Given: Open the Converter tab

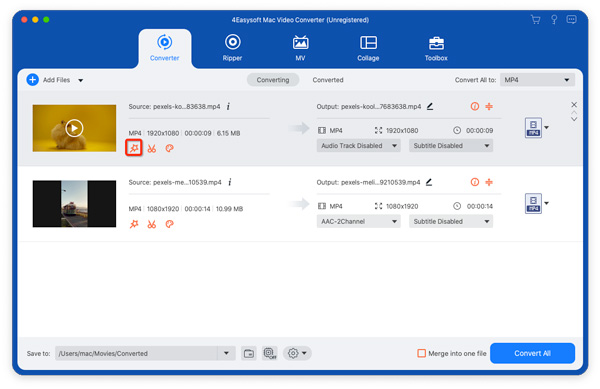Looking at the screenshot, I should [x=165, y=48].
